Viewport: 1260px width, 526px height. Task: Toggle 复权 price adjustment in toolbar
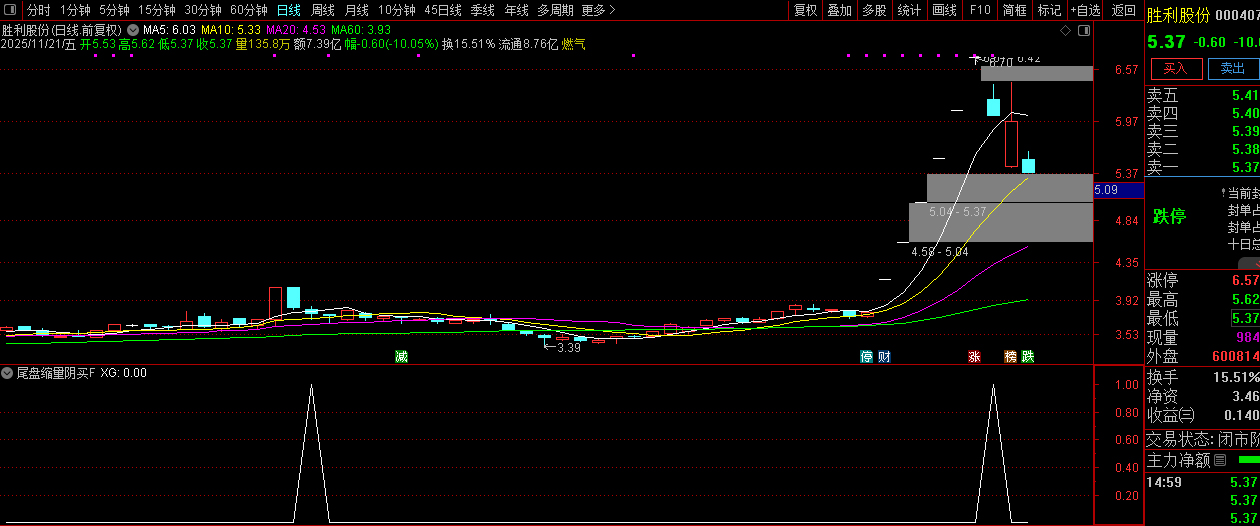coord(805,10)
